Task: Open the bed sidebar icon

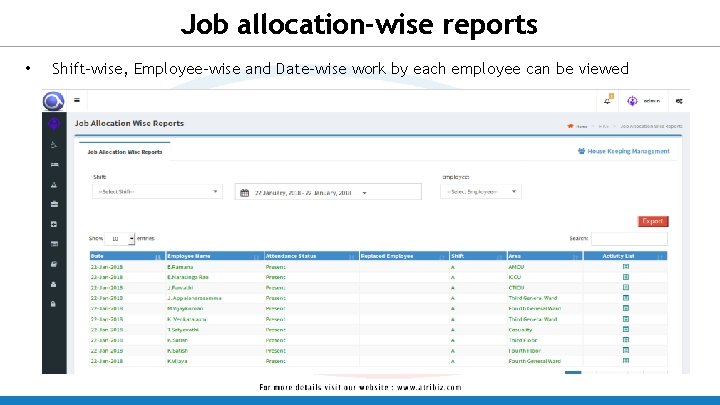Action: click(x=54, y=164)
